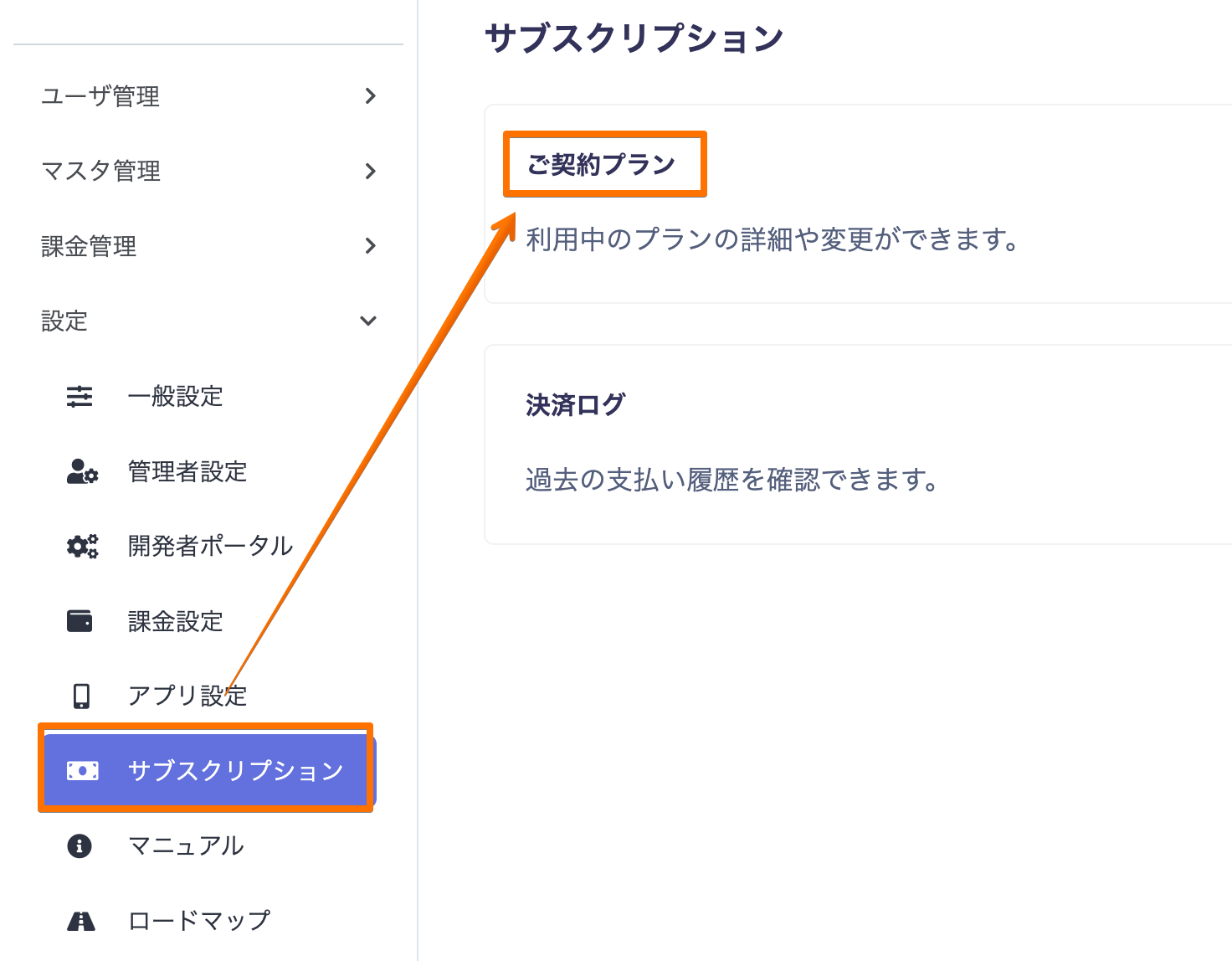This screenshot has width=1232, height=961.
Task: Open the ご契約プラン card heading
Action: point(601,164)
